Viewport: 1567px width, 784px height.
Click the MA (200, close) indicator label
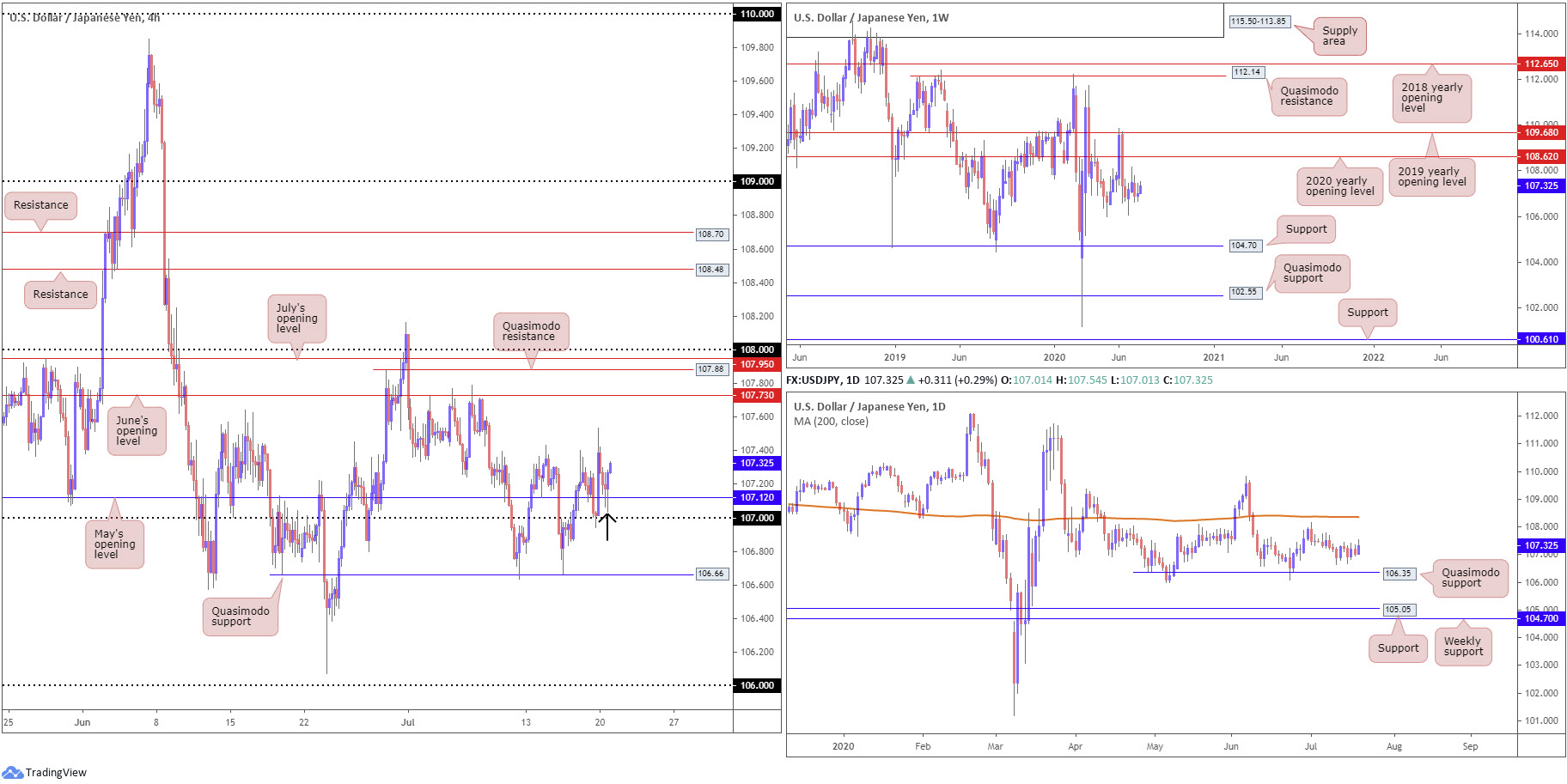(831, 421)
